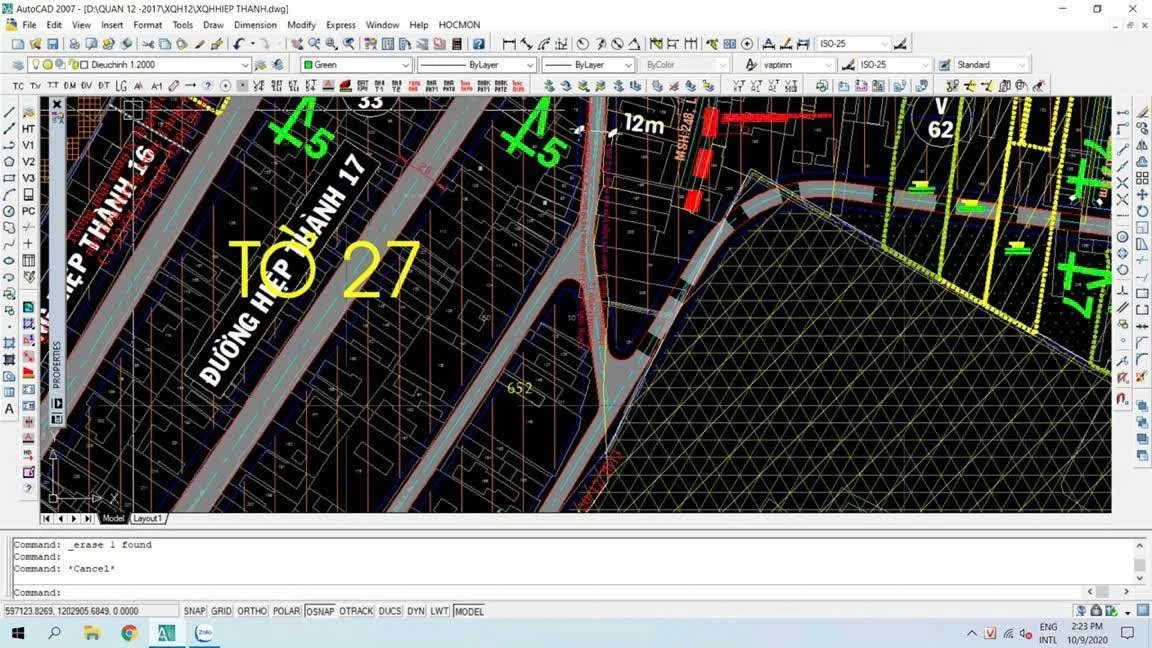This screenshot has height=648, width=1152.
Task: Click the MODEL button in status bar
Action: click(x=469, y=611)
